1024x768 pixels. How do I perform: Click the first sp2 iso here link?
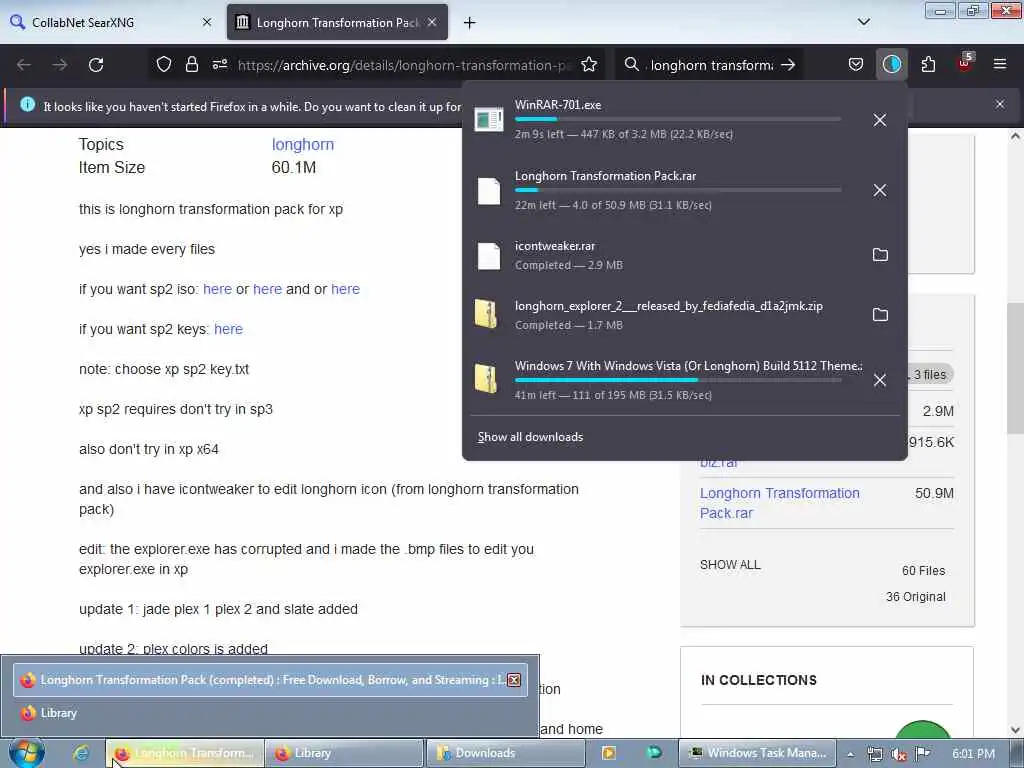tap(217, 289)
